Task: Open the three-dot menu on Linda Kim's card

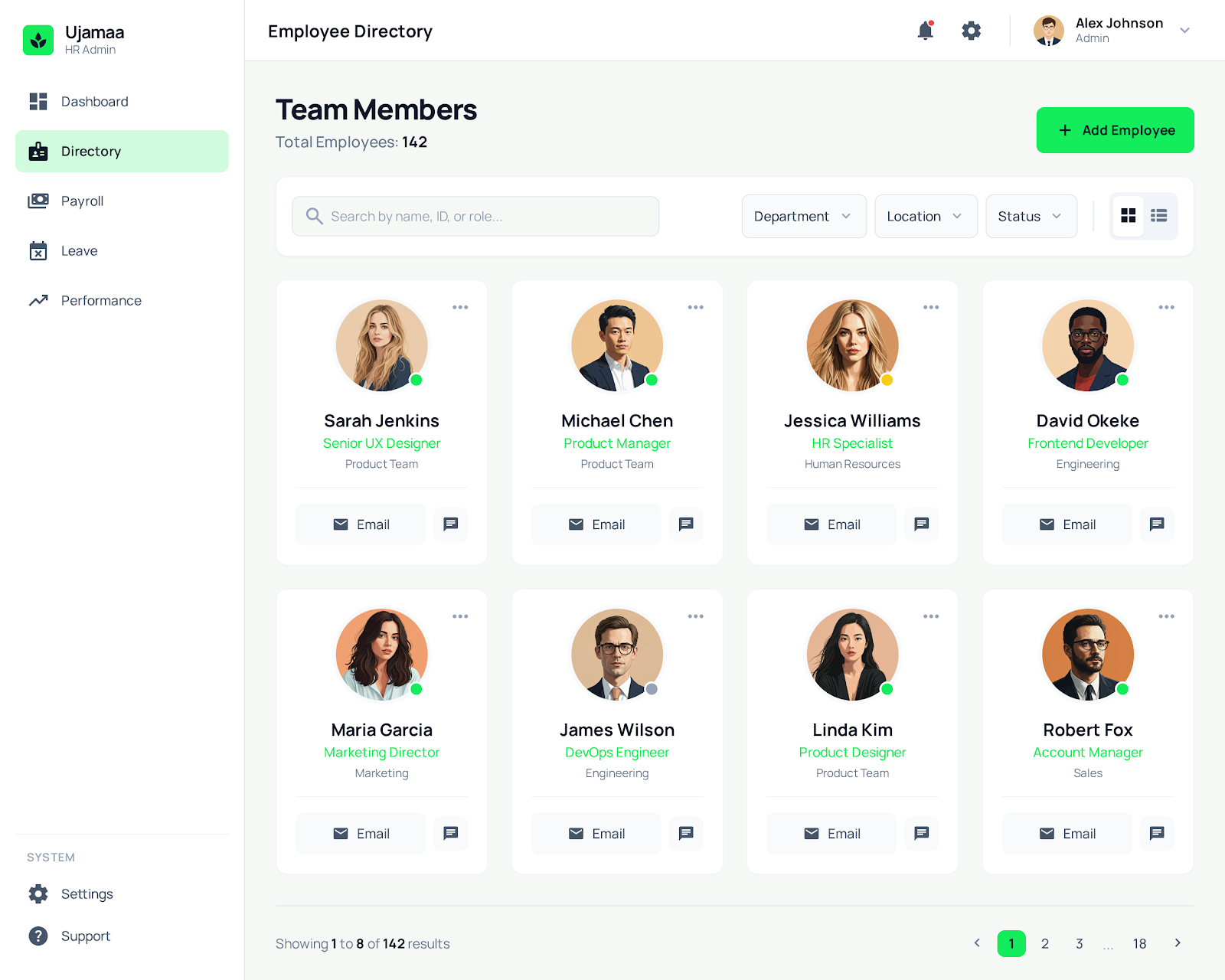Action: [930, 617]
